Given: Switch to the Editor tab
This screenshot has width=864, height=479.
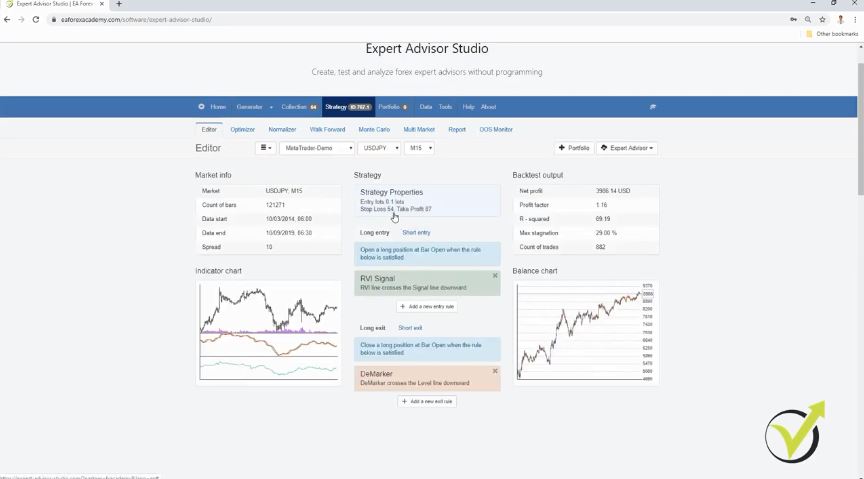Looking at the screenshot, I should coord(209,130).
